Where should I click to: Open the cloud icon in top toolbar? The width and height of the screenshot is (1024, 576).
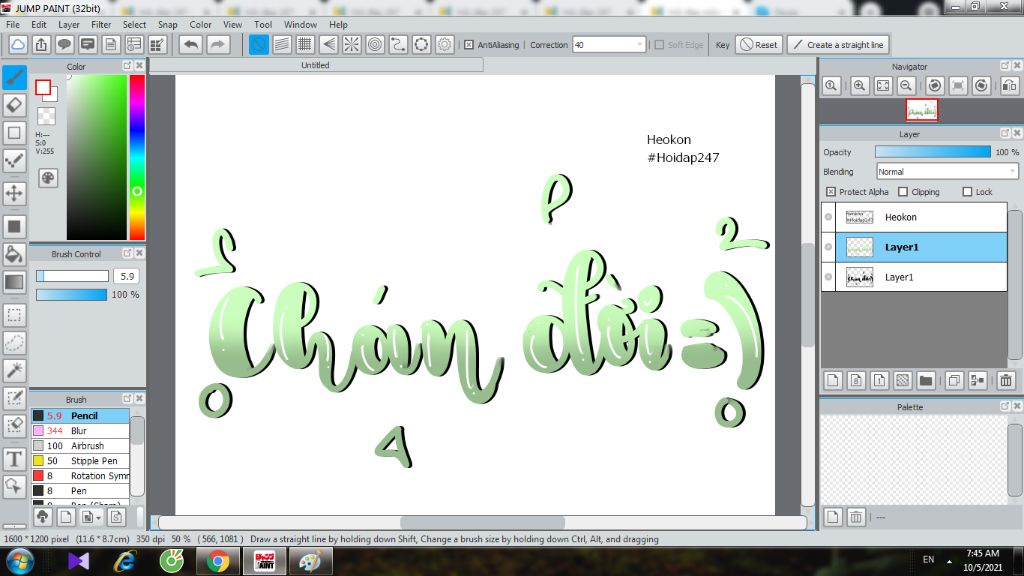coord(18,44)
